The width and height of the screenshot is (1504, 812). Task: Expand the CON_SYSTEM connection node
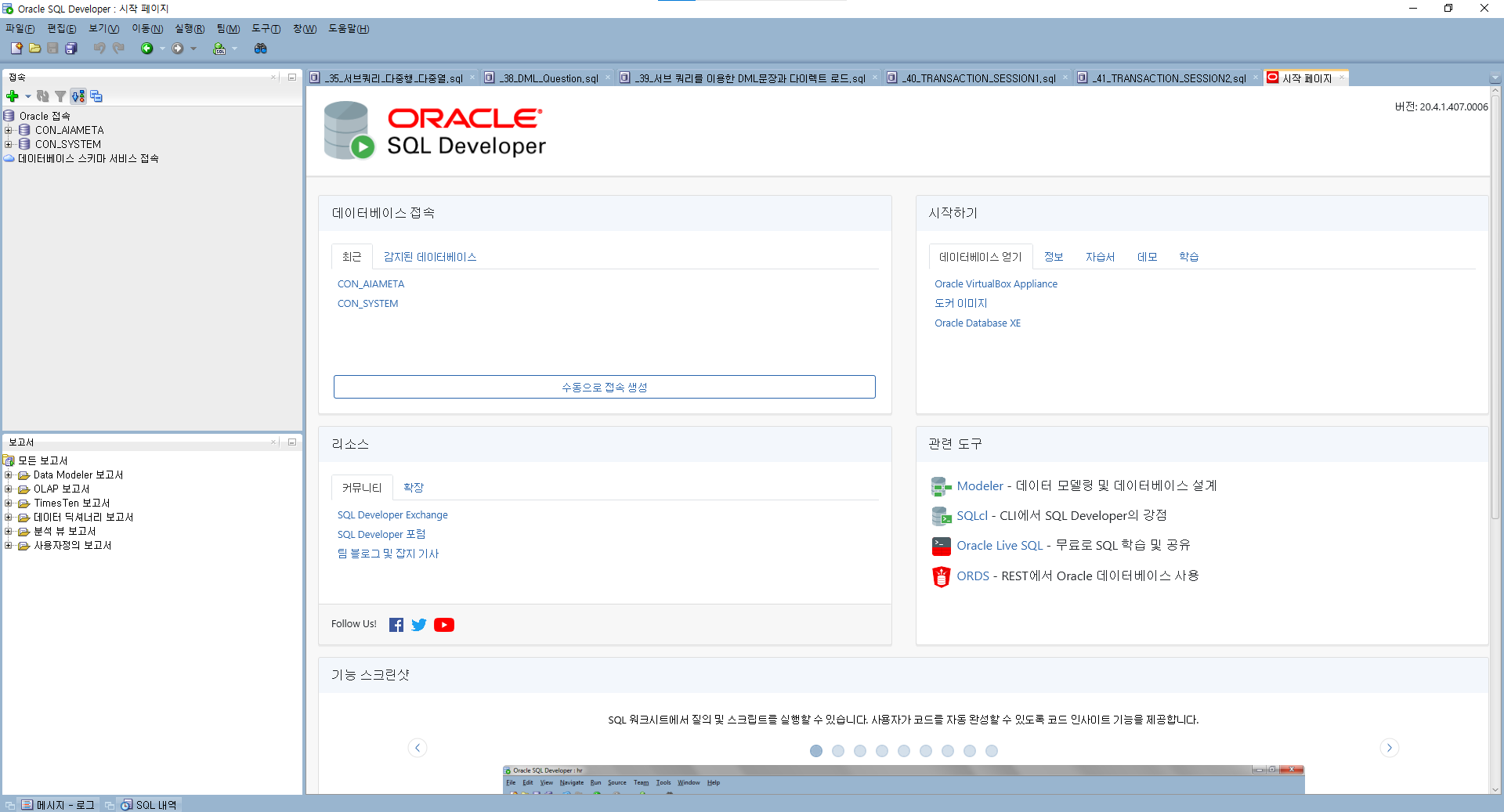8,144
